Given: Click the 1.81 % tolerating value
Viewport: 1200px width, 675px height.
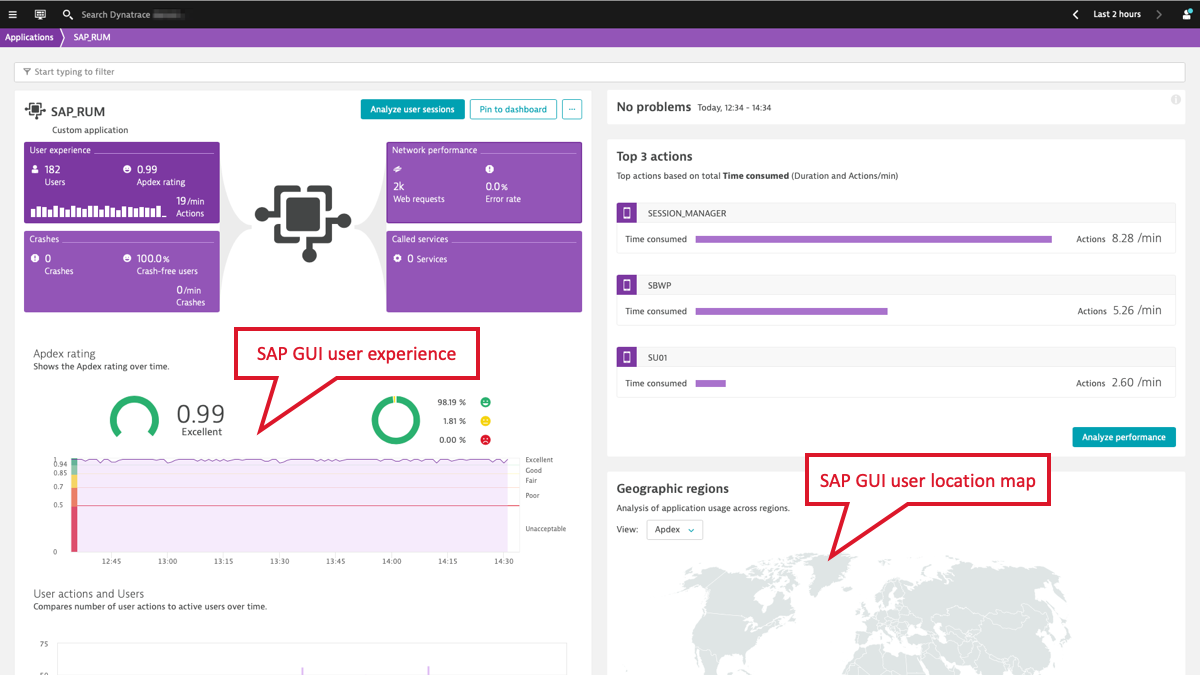Looking at the screenshot, I should coord(454,421).
